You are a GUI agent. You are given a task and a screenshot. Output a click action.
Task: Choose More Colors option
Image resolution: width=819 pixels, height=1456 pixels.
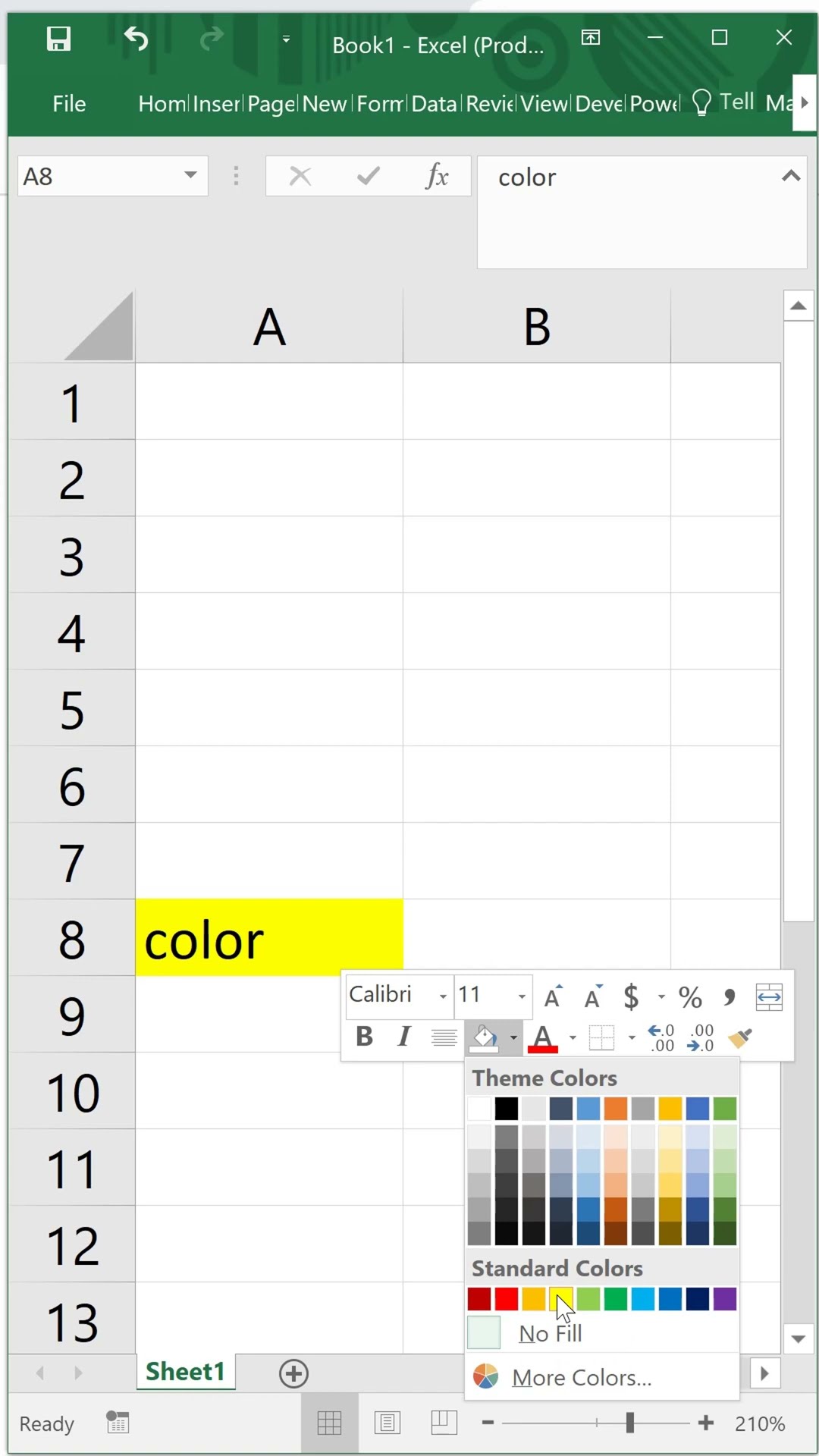click(581, 1377)
